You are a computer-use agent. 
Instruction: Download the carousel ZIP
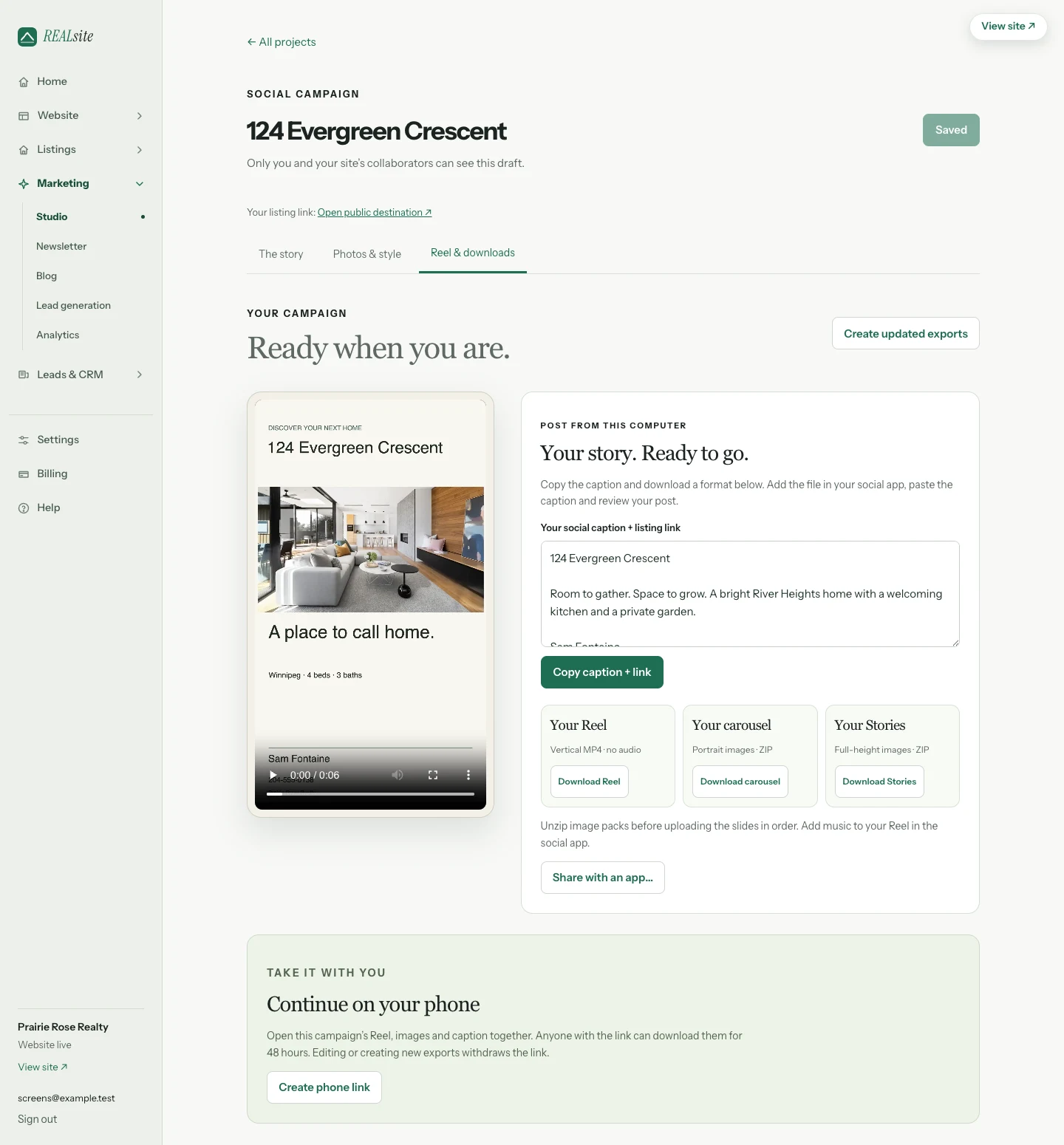740,782
